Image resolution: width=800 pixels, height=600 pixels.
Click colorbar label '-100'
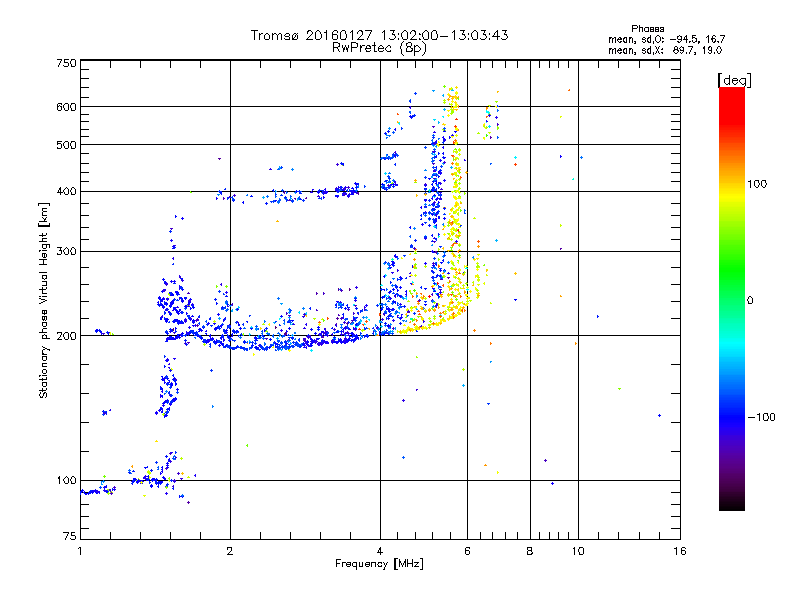coord(762,417)
